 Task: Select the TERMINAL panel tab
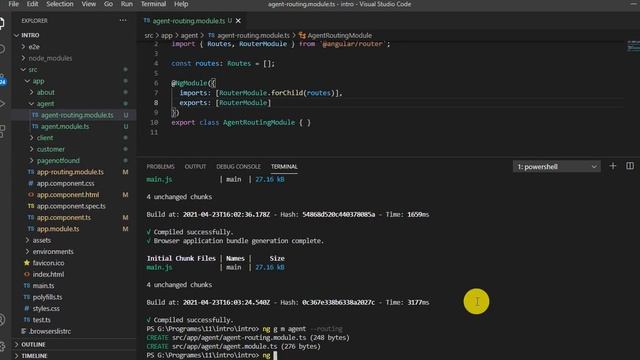(x=284, y=167)
